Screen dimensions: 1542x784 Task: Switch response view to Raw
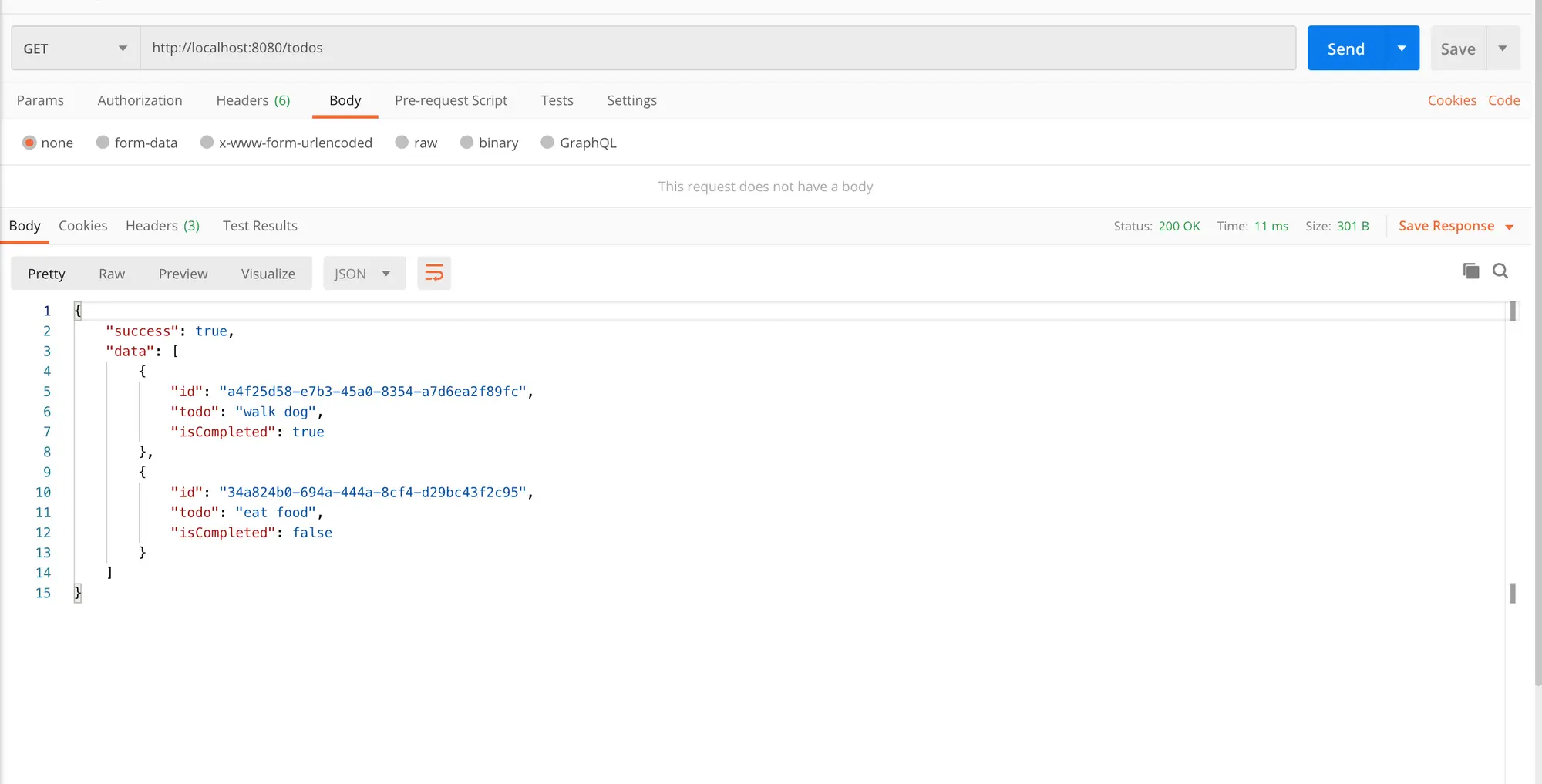112,274
